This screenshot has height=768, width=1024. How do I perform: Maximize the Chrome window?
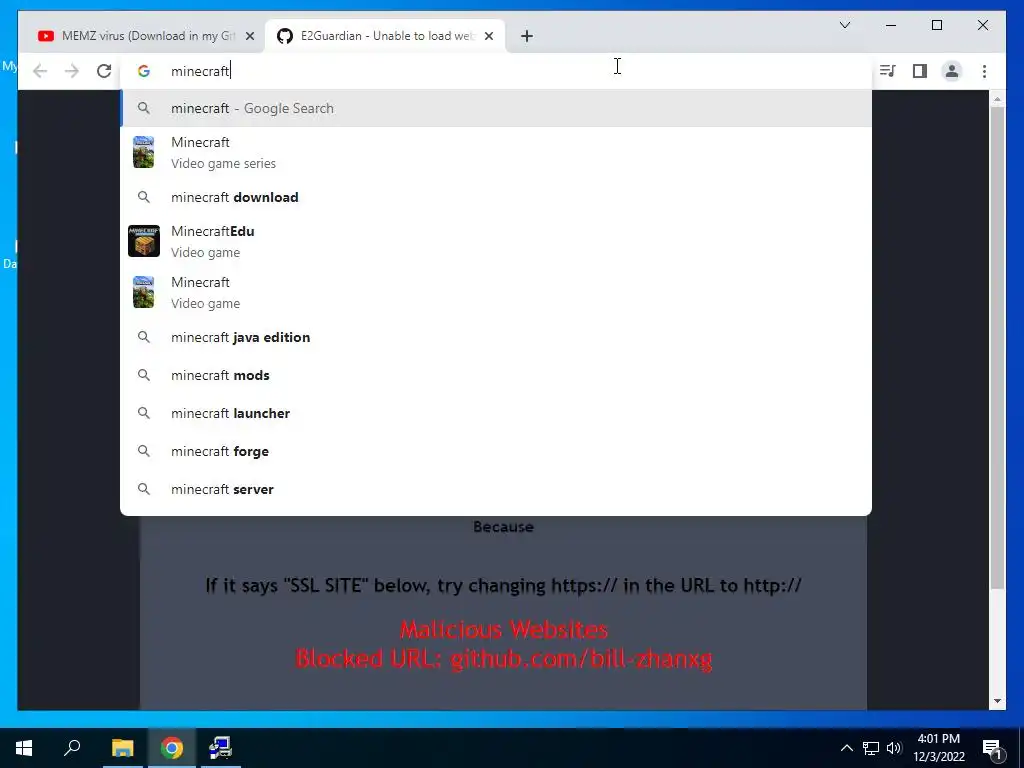click(x=936, y=25)
